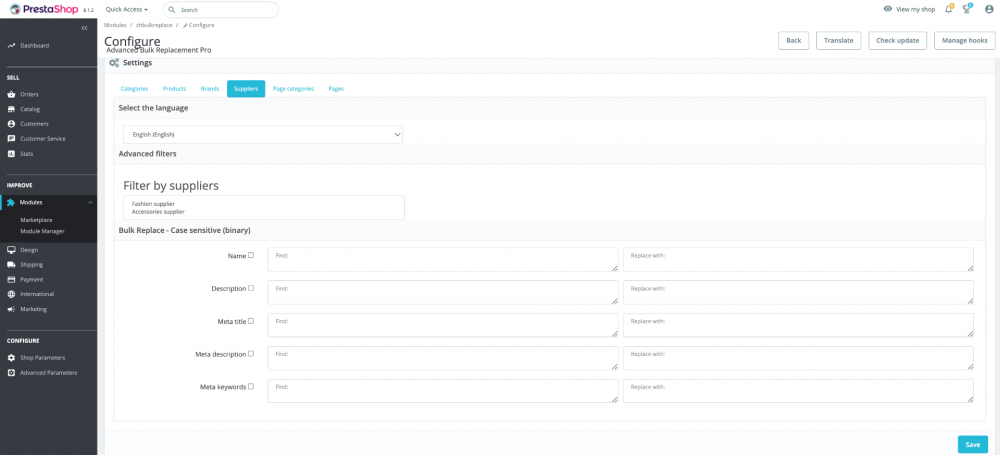The height and width of the screenshot is (455, 1000).
Task: Click the Orders basket icon
Action: point(11,94)
